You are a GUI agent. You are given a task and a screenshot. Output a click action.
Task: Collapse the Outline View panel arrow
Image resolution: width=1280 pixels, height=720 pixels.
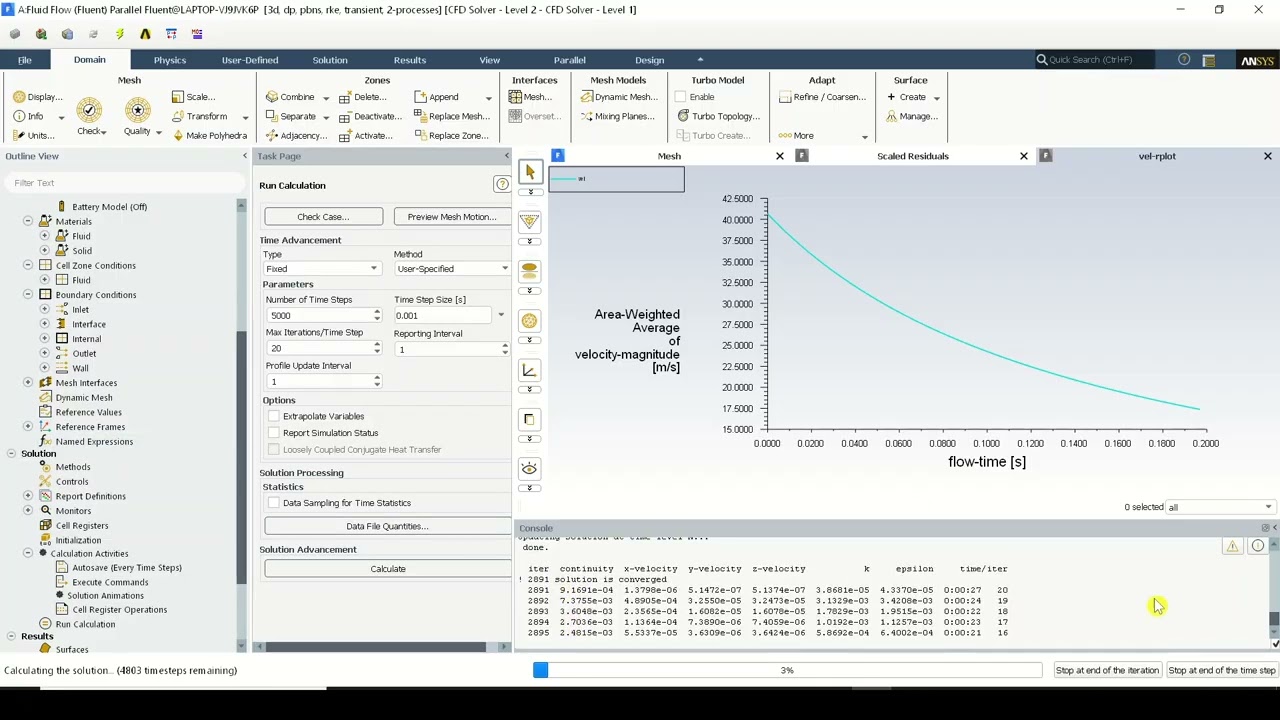click(245, 156)
